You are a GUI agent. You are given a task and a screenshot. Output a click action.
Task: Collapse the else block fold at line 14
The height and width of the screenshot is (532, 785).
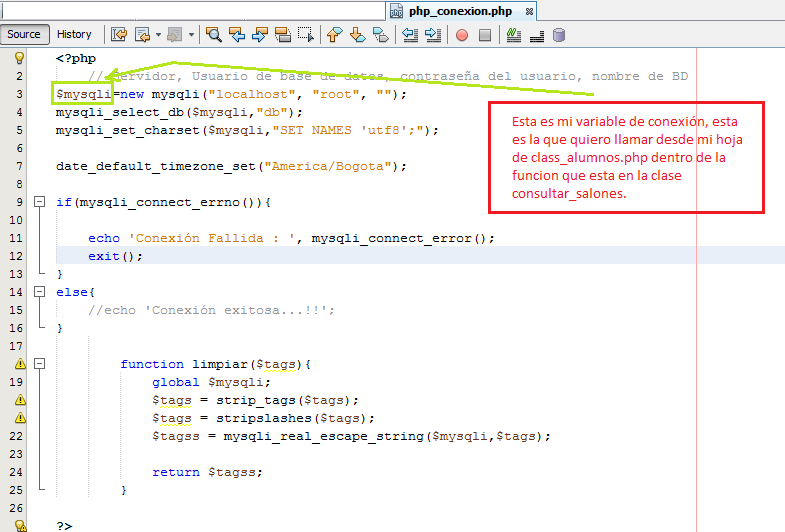coord(39,291)
